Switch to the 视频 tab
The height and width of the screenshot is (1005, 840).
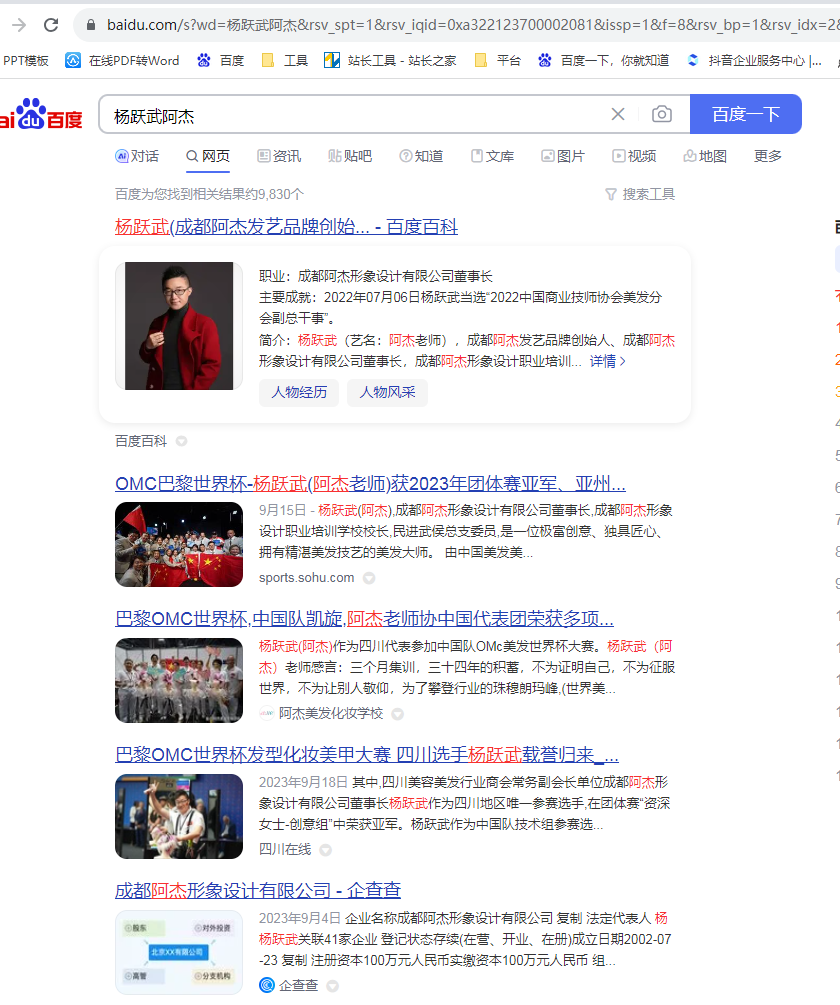click(x=634, y=156)
